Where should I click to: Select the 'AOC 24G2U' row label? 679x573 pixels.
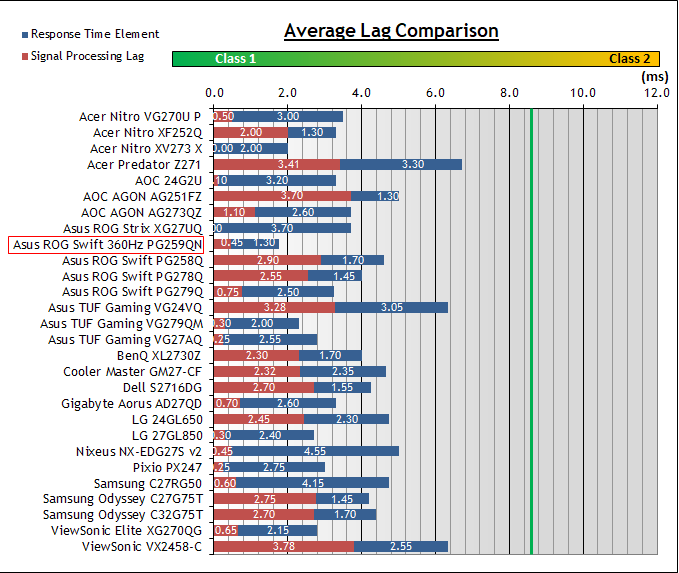pyautogui.click(x=168, y=181)
